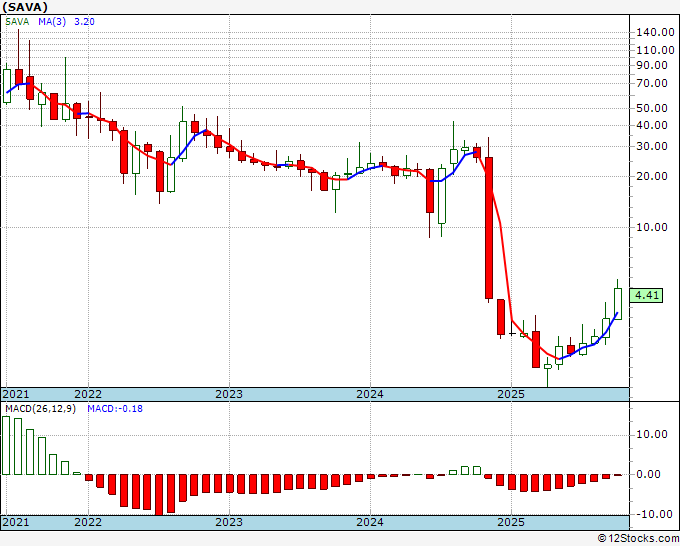This screenshot has height=546, width=680.
Task: Click 2025 on the MACD panel time axis
Action: [x=511, y=523]
